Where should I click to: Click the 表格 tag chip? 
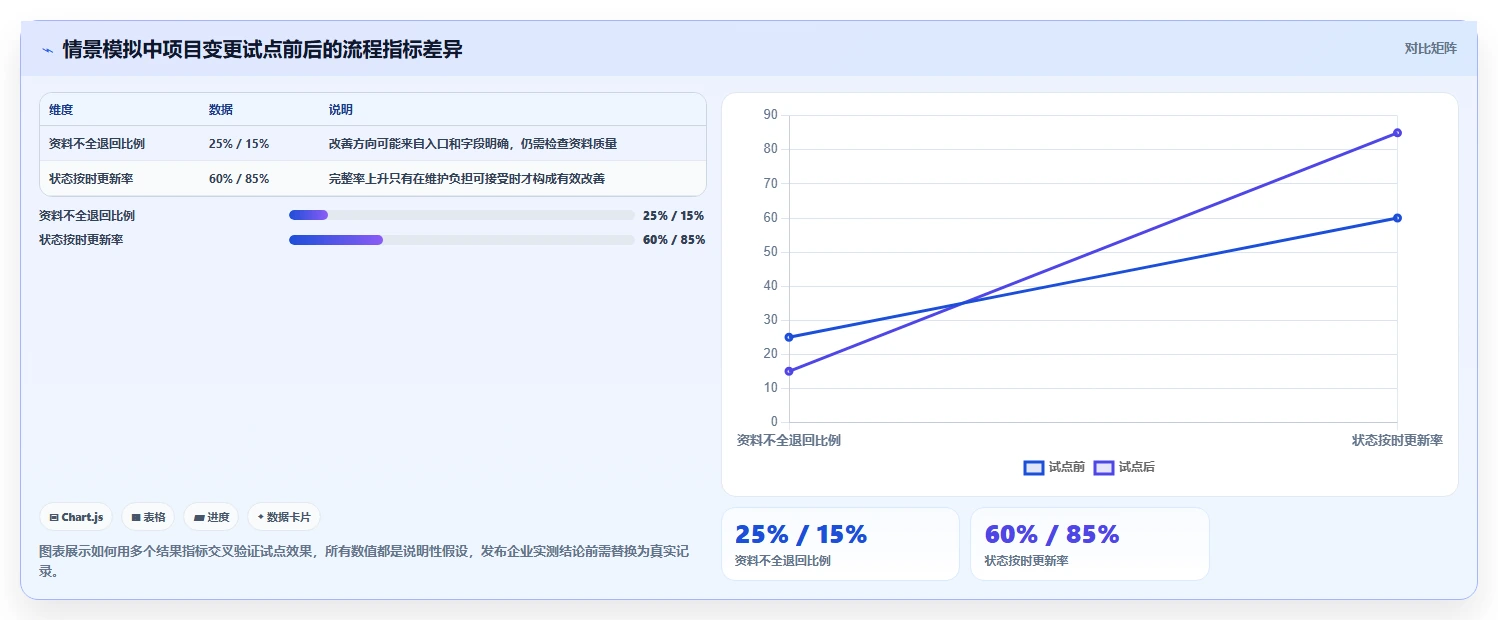click(x=148, y=517)
